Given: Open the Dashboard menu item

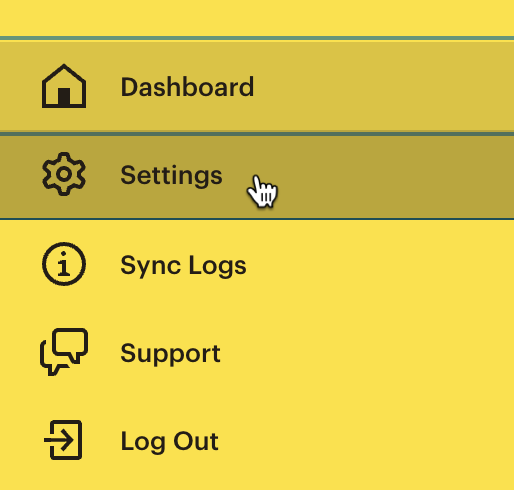Looking at the screenshot, I should coord(257,87).
